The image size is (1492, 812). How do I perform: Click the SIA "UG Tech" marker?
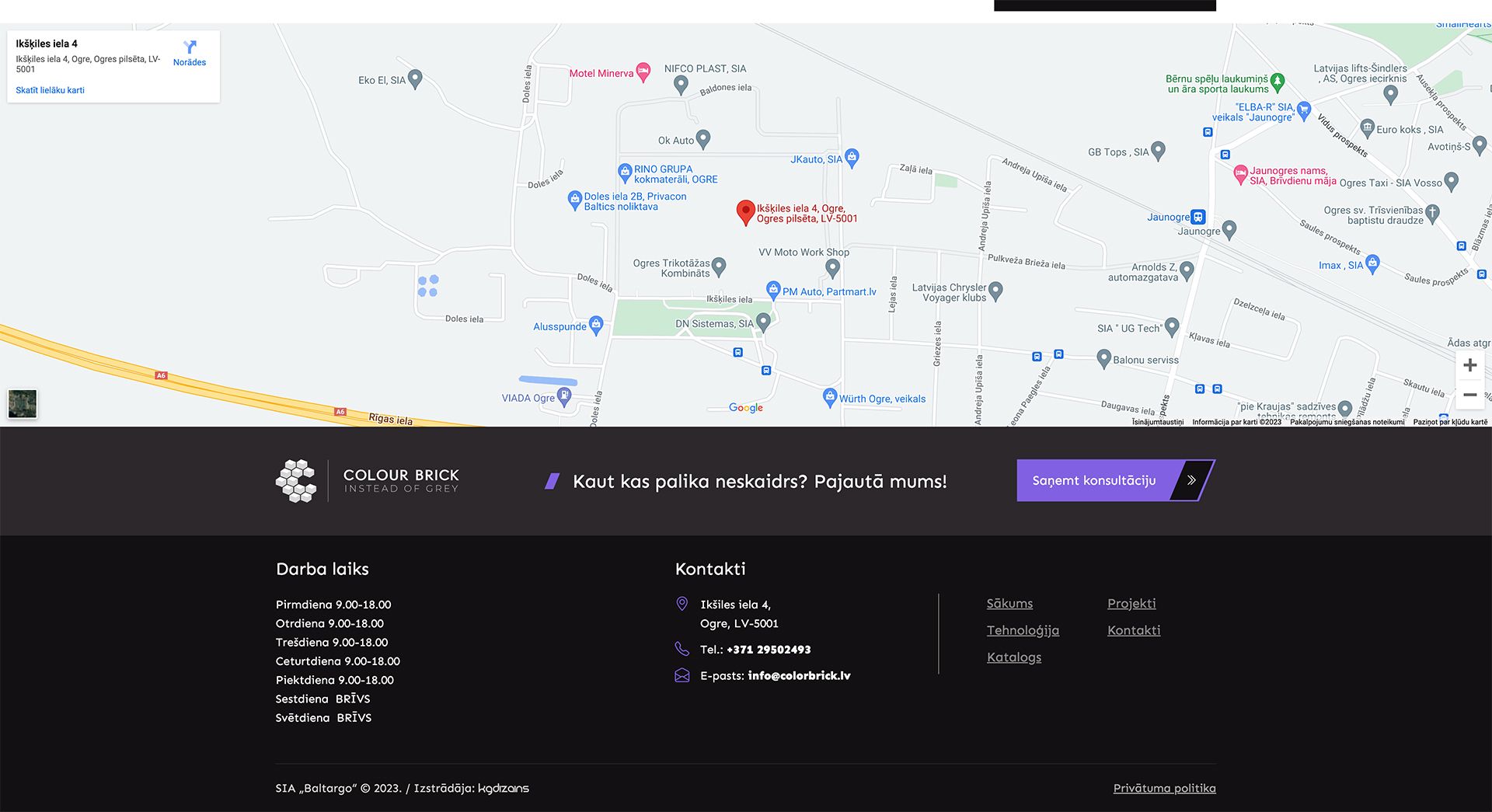pyautogui.click(x=1172, y=327)
